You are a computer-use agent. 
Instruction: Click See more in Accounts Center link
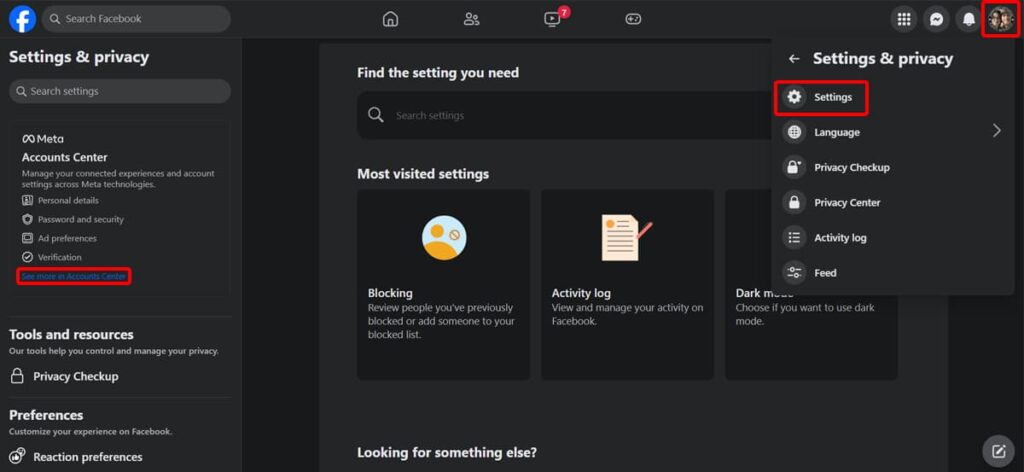click(x=74, y=276)
